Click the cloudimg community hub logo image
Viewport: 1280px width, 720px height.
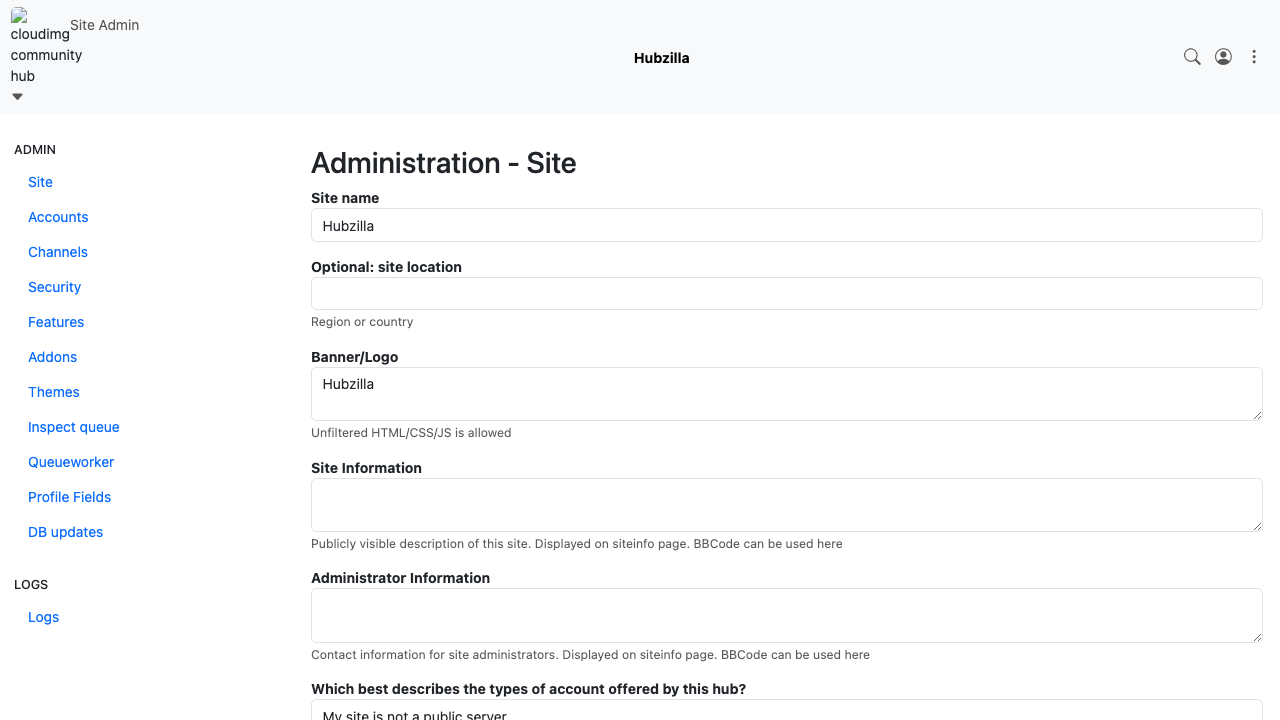pyautogui.click(x=40, y=45)
